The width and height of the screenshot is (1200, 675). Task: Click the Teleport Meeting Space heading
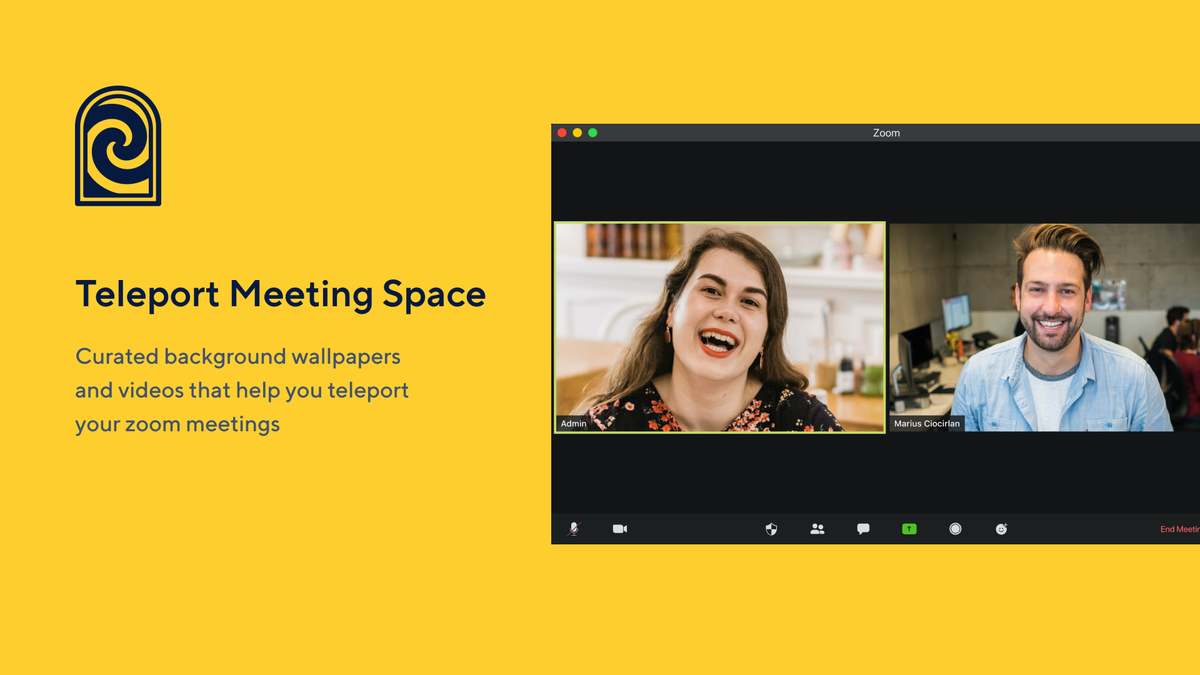click(281, 295)
